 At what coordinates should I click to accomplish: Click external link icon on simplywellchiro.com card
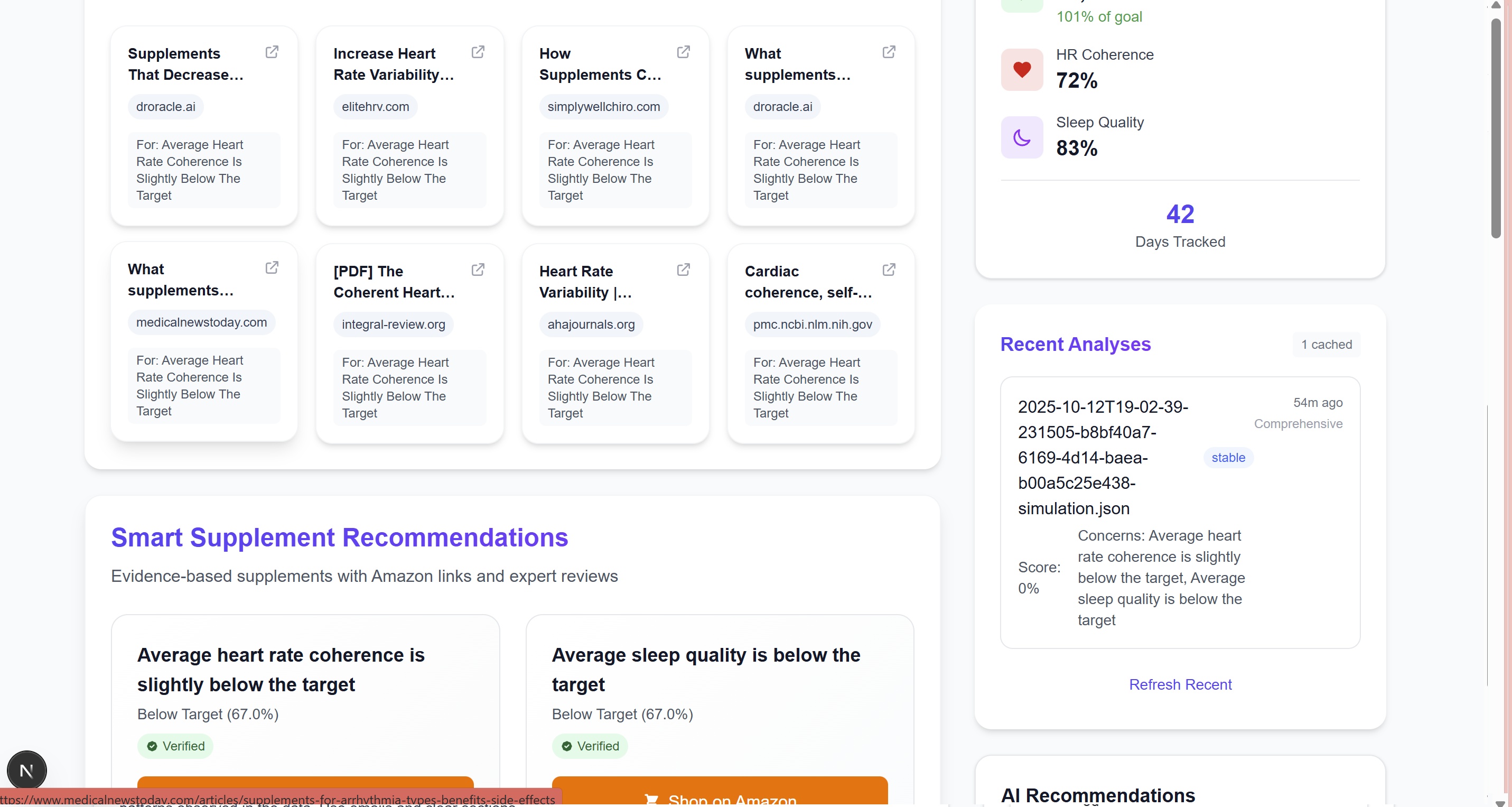(683, 52)
